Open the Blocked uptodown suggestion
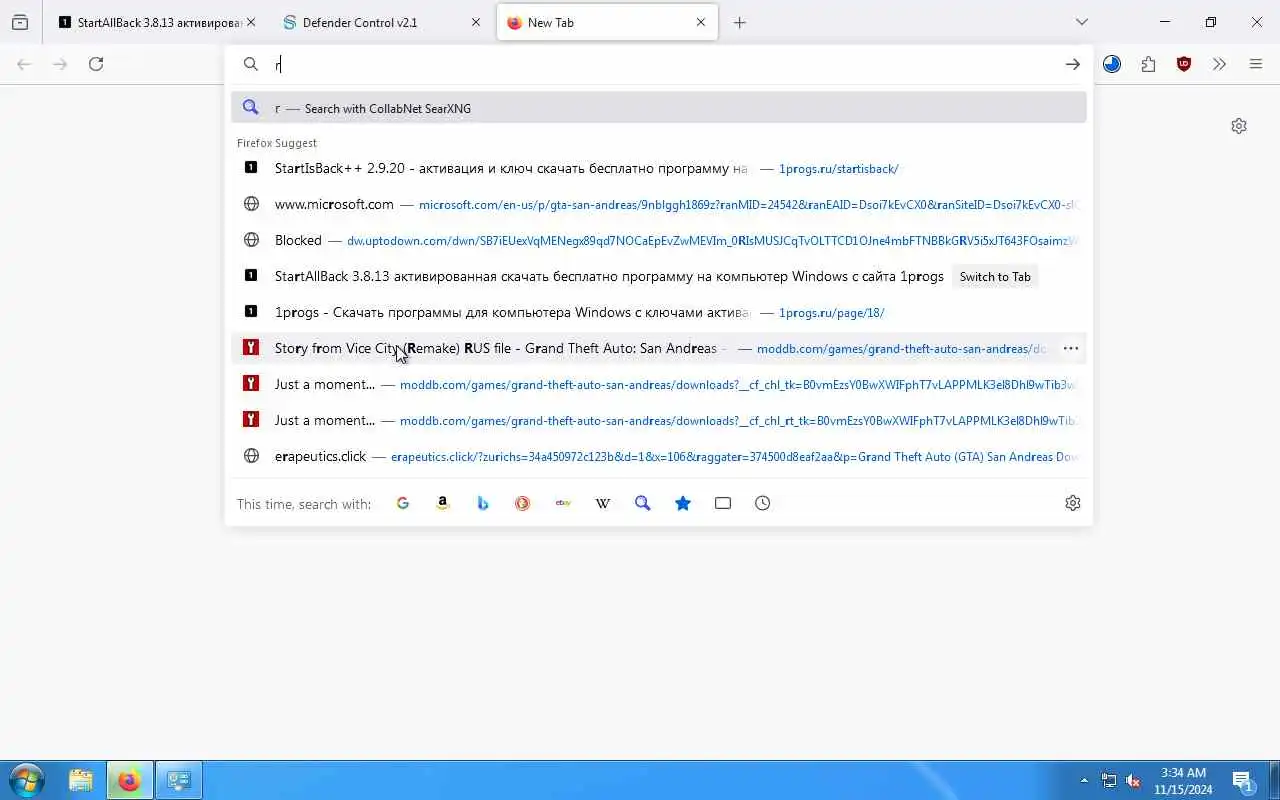Image resolution: width=1280 pixels, height=800 pixels. pyautogui.click(x=659, y=240)
